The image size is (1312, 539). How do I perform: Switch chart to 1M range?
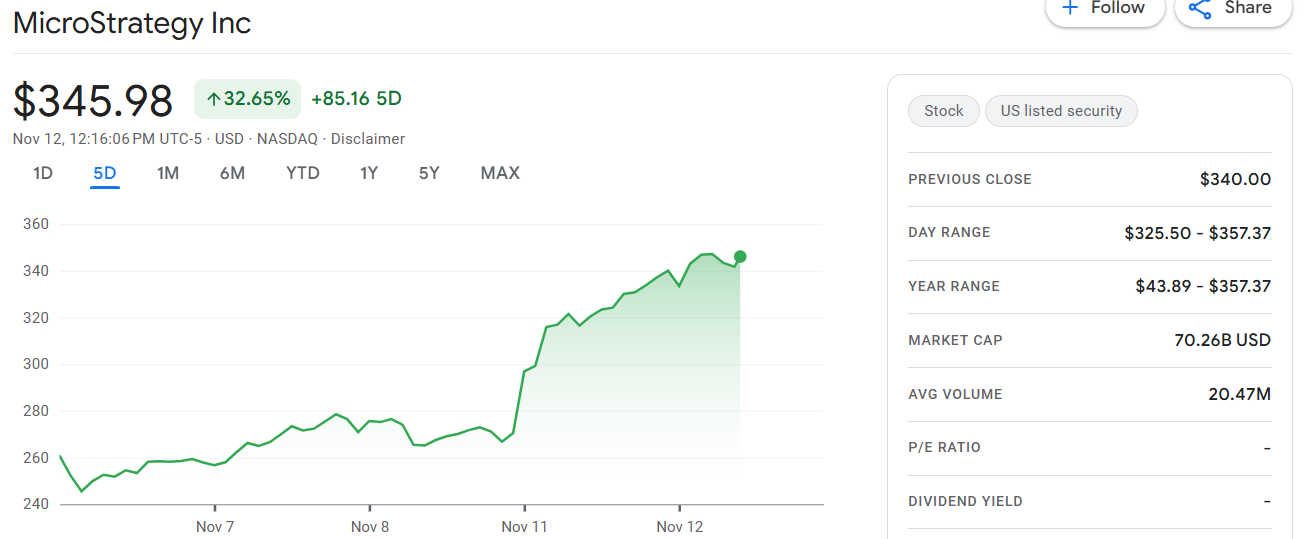click(x=168, y=173)
